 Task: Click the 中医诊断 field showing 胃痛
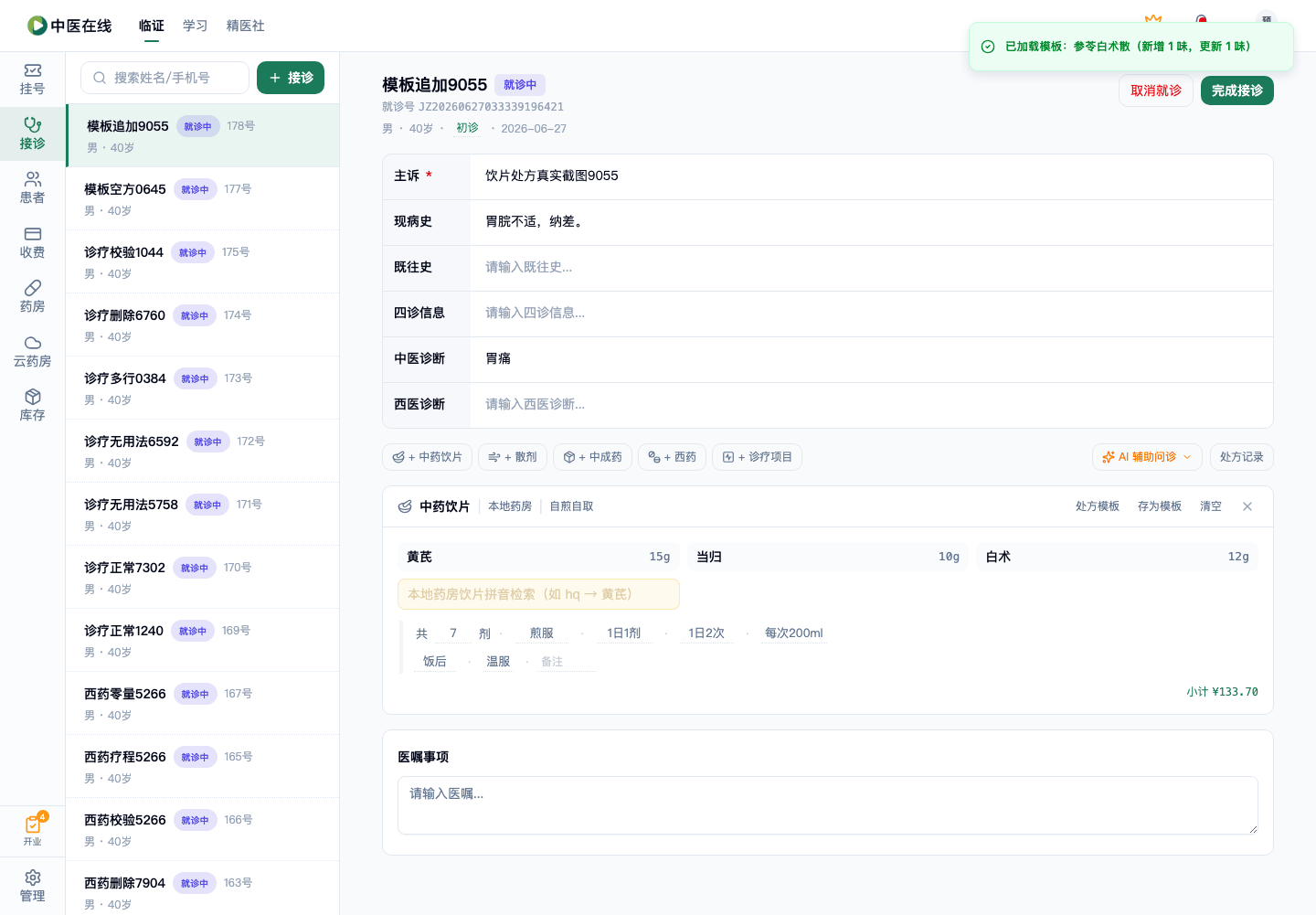pos(872,359)
